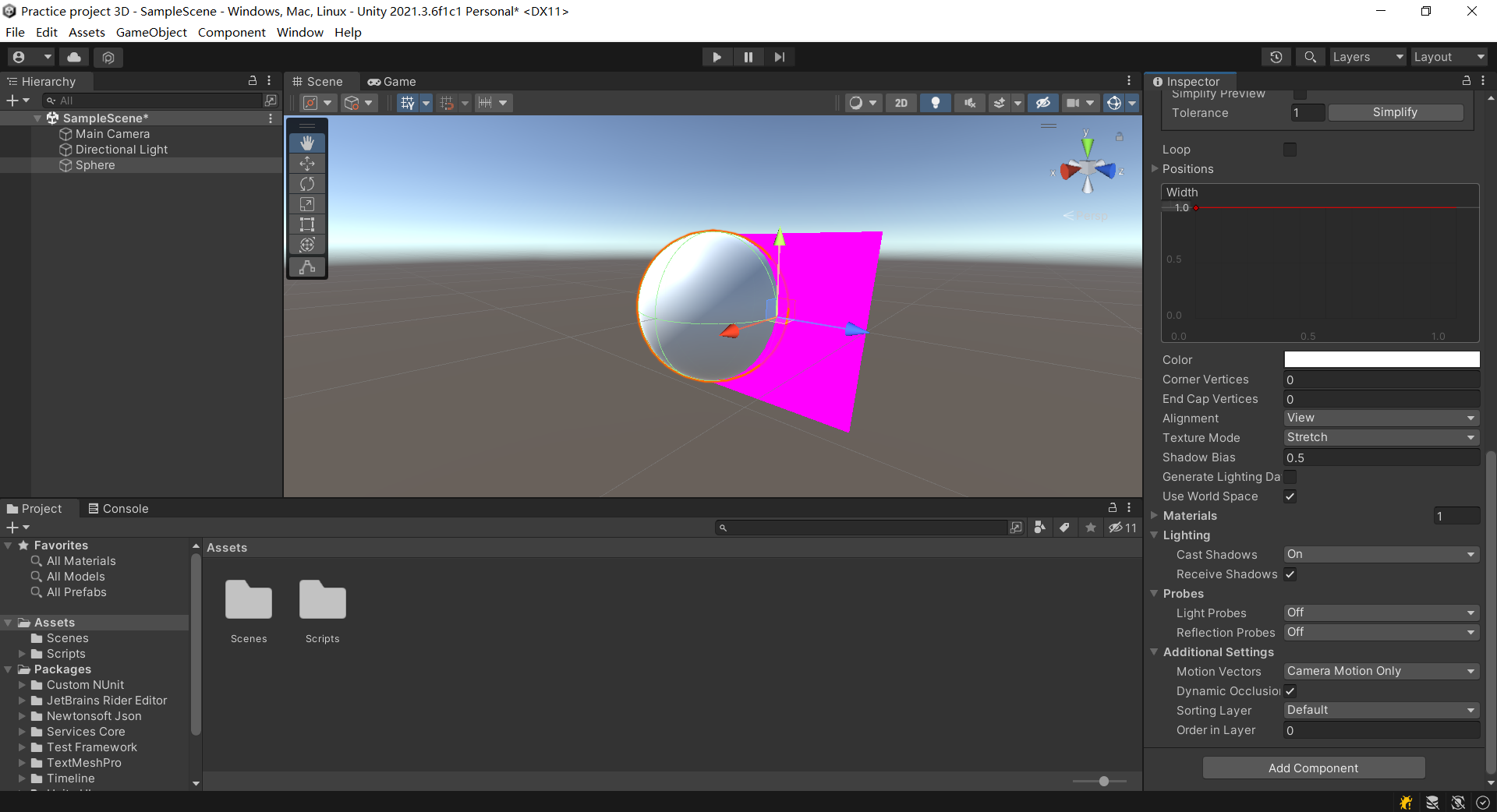
Task: Open Undo History icon
Action: pyautogui.click(x=1276, y=57)
